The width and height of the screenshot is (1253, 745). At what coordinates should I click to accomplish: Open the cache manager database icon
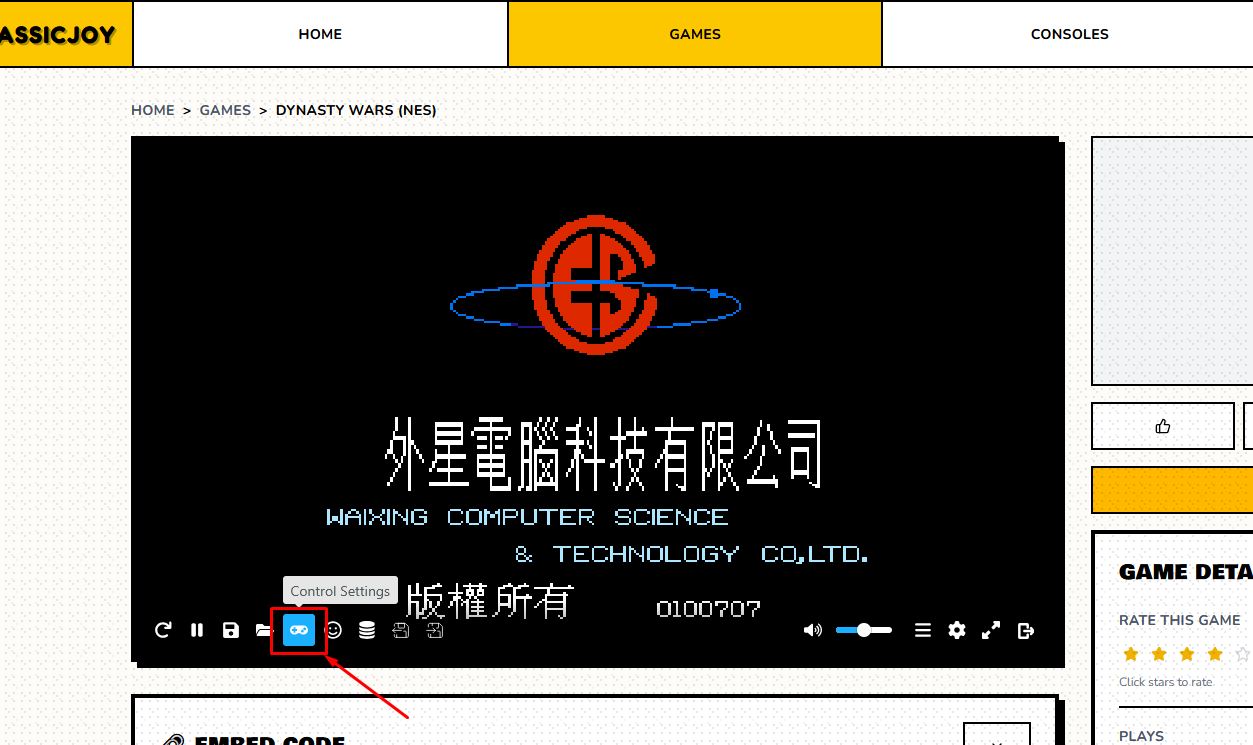coord(367,630)
